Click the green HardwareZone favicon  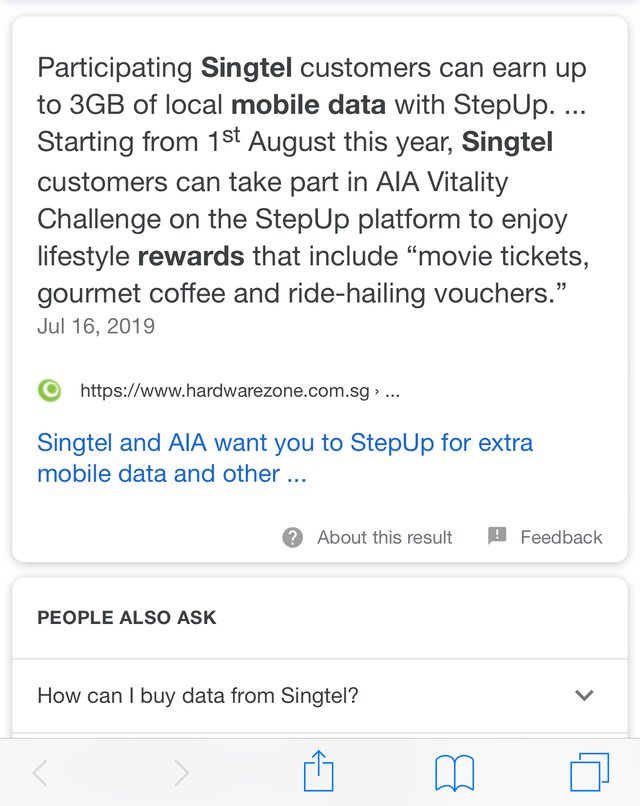49,391
